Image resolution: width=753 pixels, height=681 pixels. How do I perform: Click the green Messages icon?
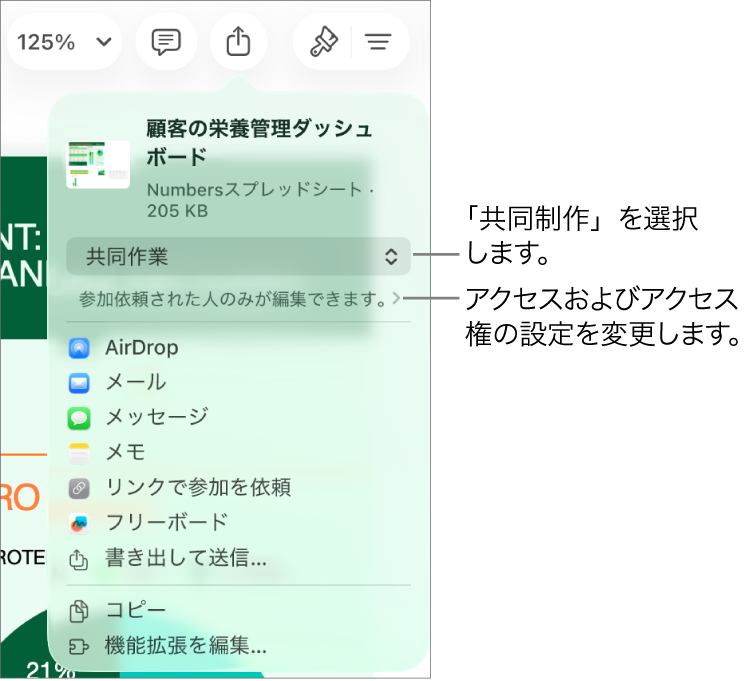point(79,418)
